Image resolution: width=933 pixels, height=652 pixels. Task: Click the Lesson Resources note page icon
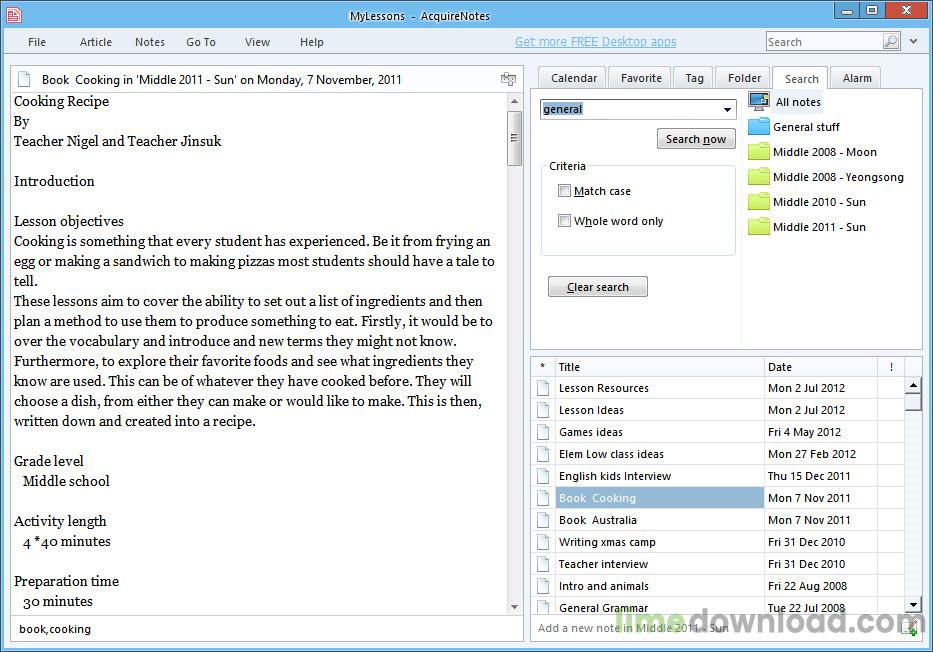543,388
